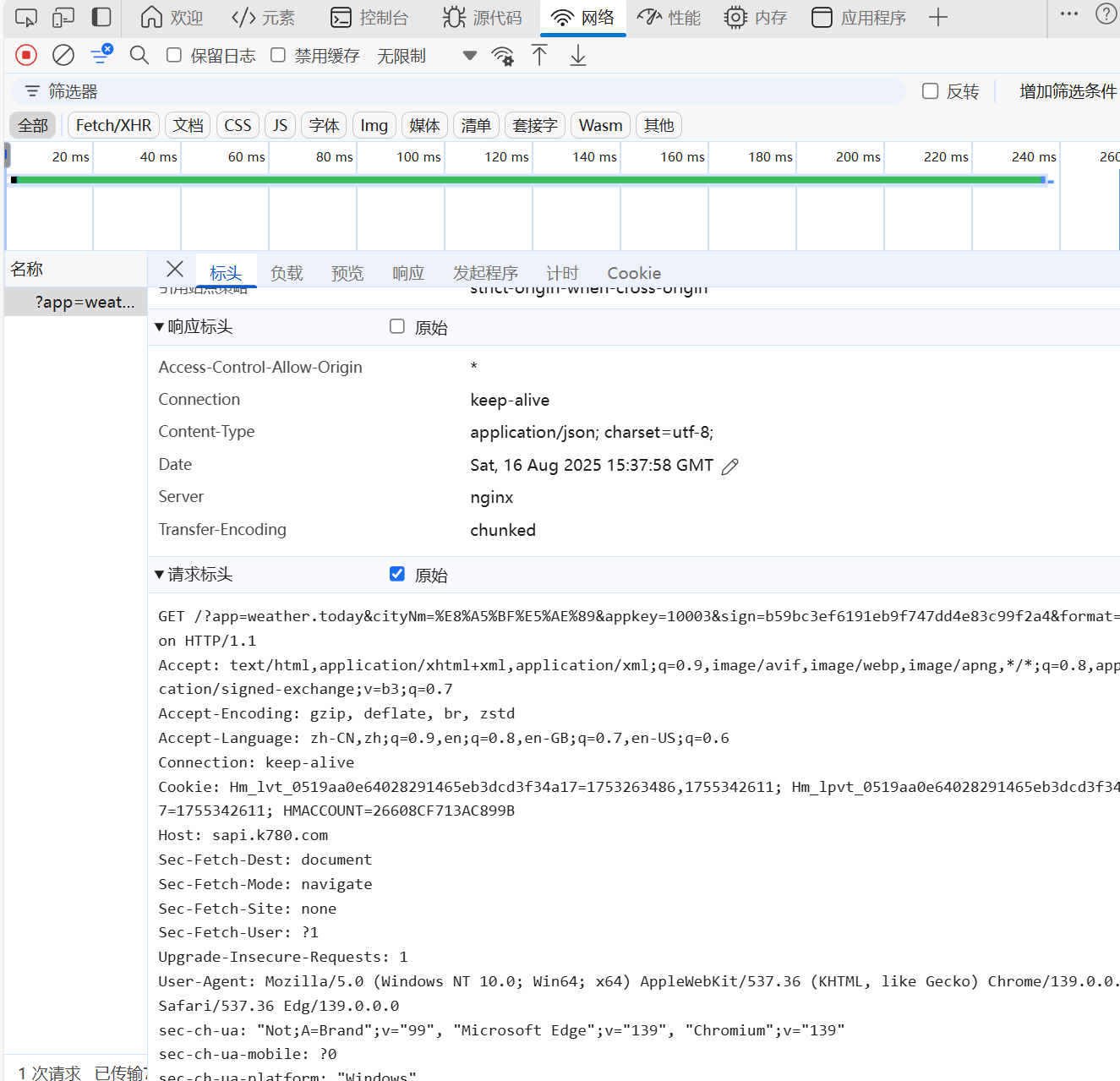Select the ?app=weat... request row

(x=75, y=302)
